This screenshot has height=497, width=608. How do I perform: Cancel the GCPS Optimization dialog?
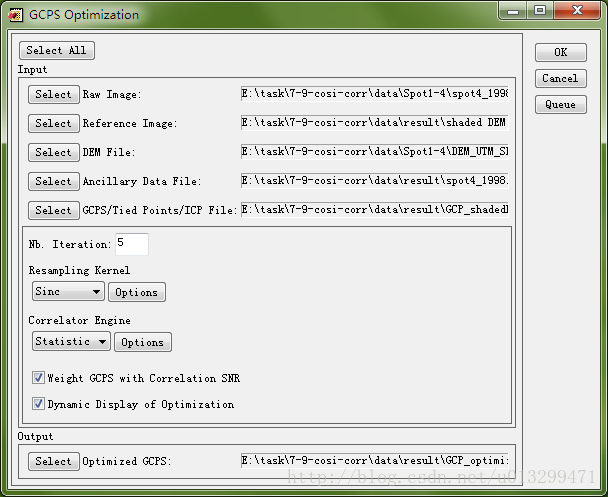pyautogui.click(x=560, y=78)
